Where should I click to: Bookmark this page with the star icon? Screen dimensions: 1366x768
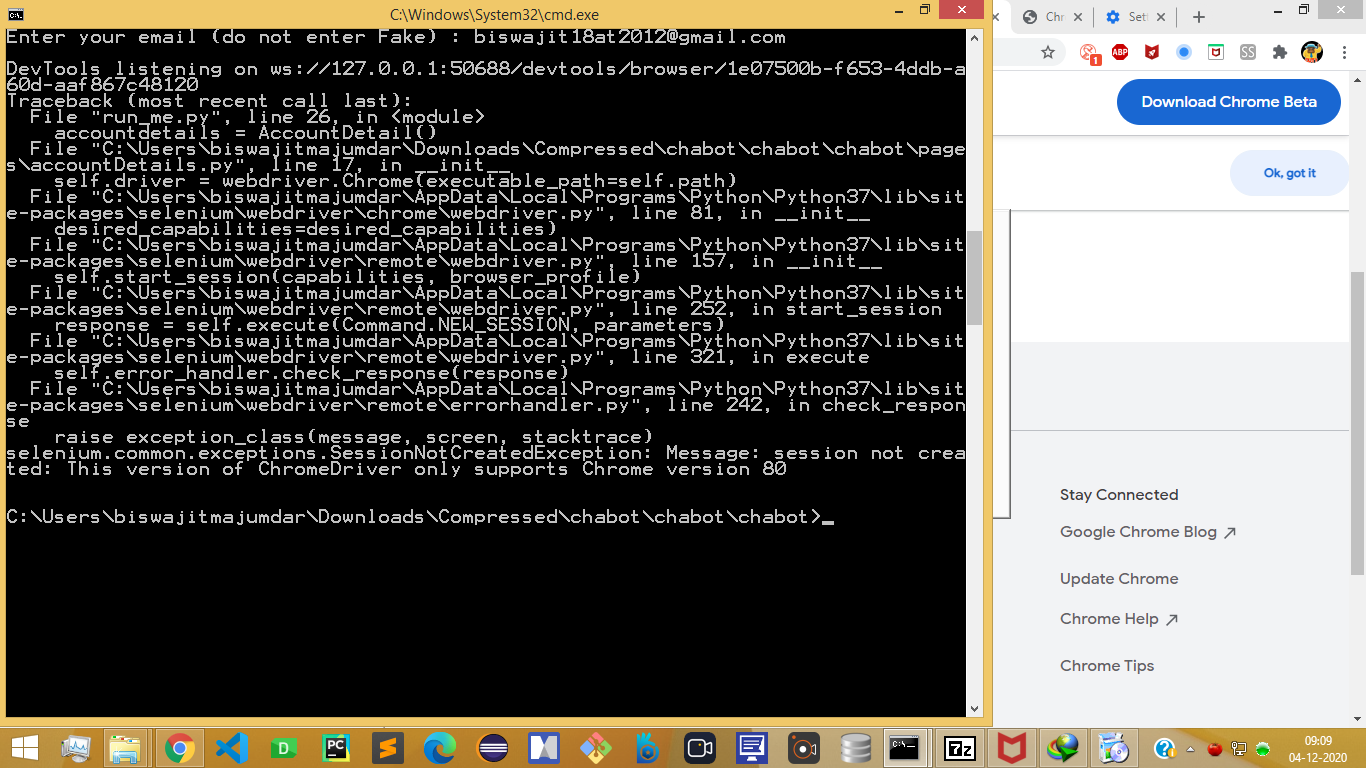[1048, 52]
